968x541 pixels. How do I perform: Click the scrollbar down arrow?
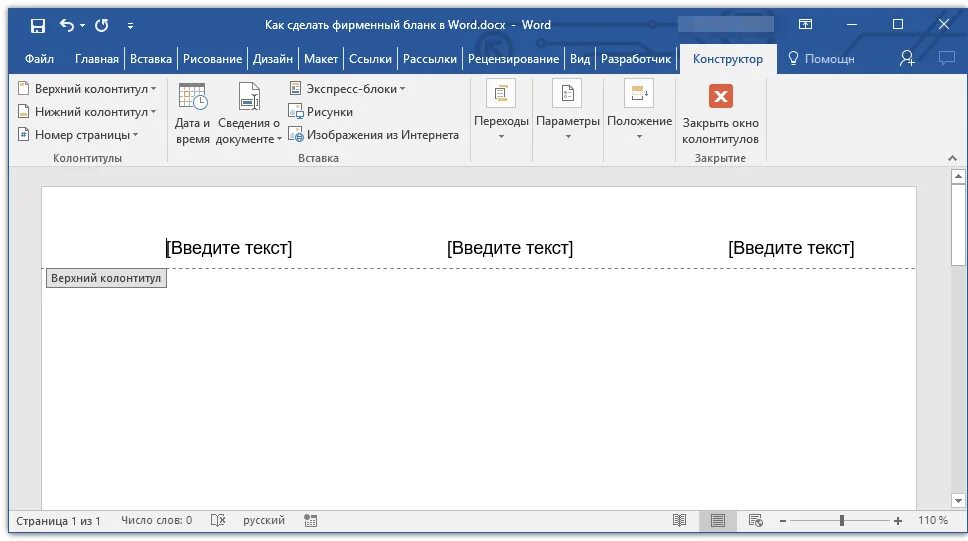click(x=958, y=500)
